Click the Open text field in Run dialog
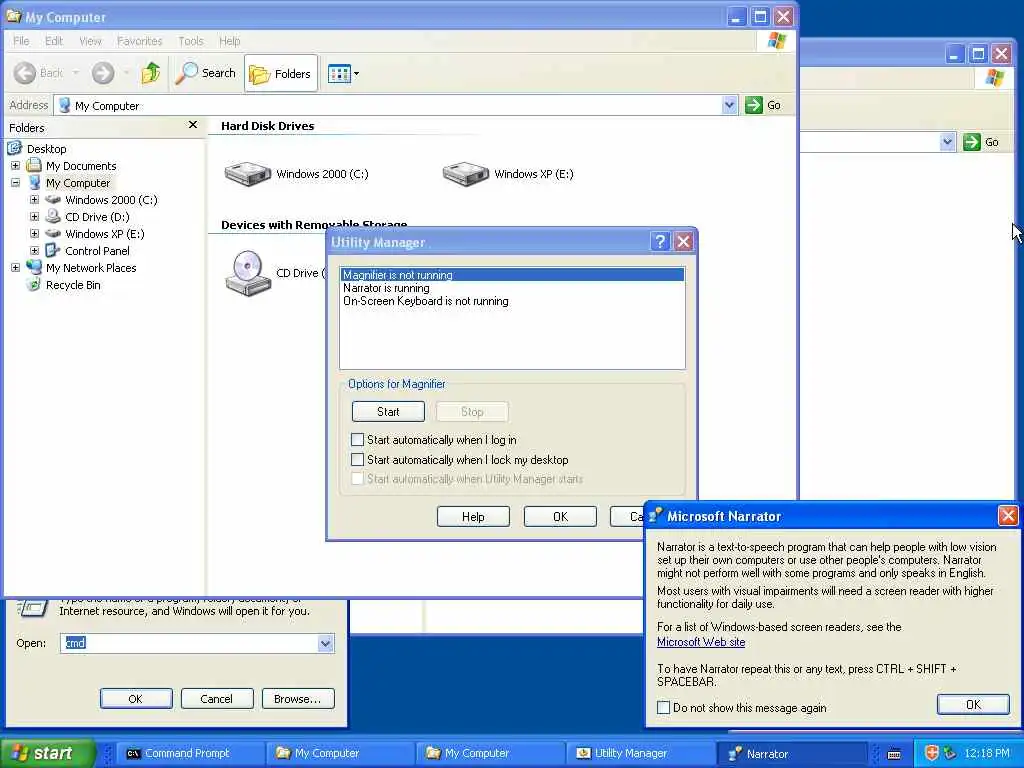 189,643
